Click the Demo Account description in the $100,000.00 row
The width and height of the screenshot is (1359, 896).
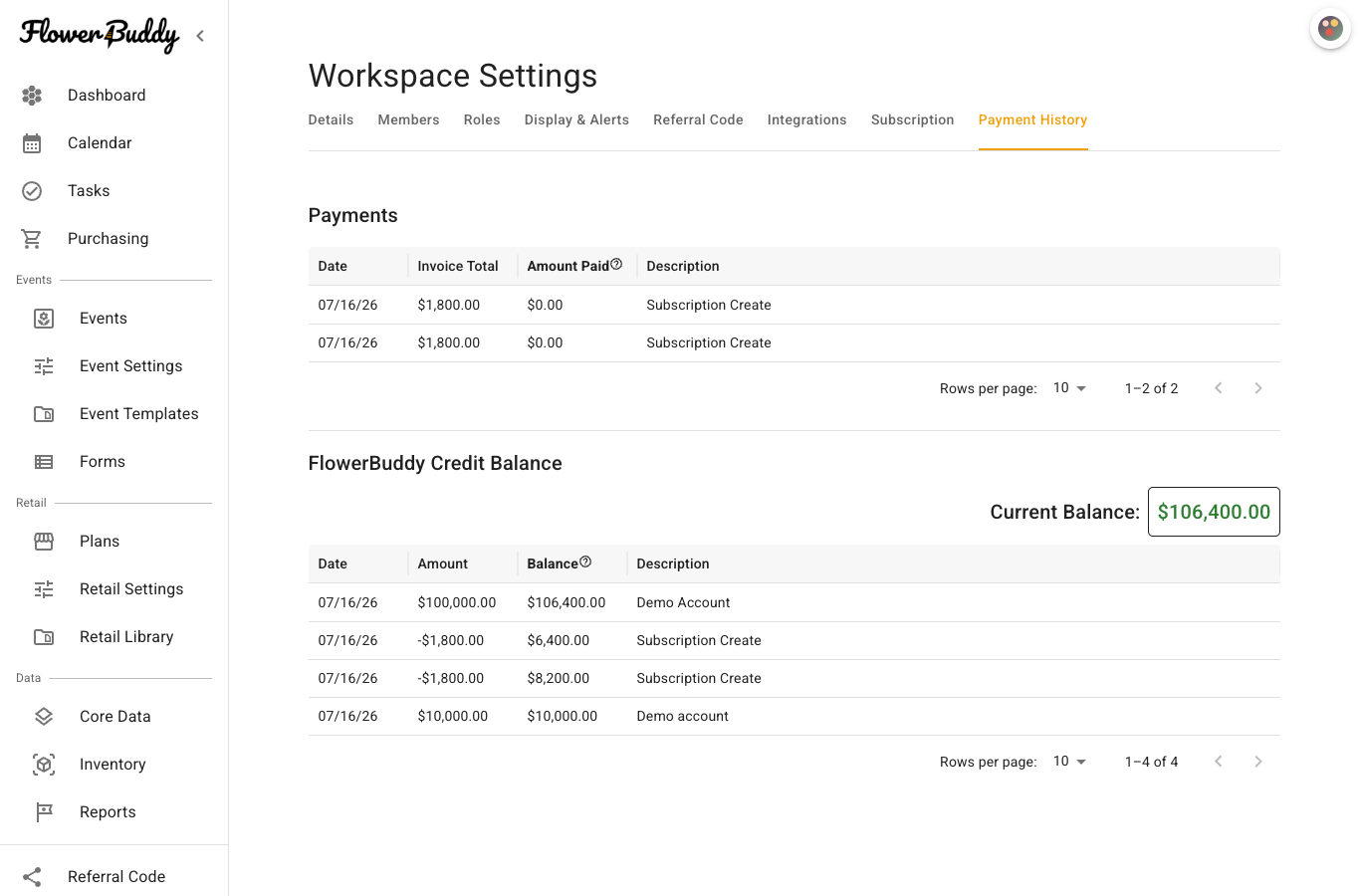tap(683, 602)
